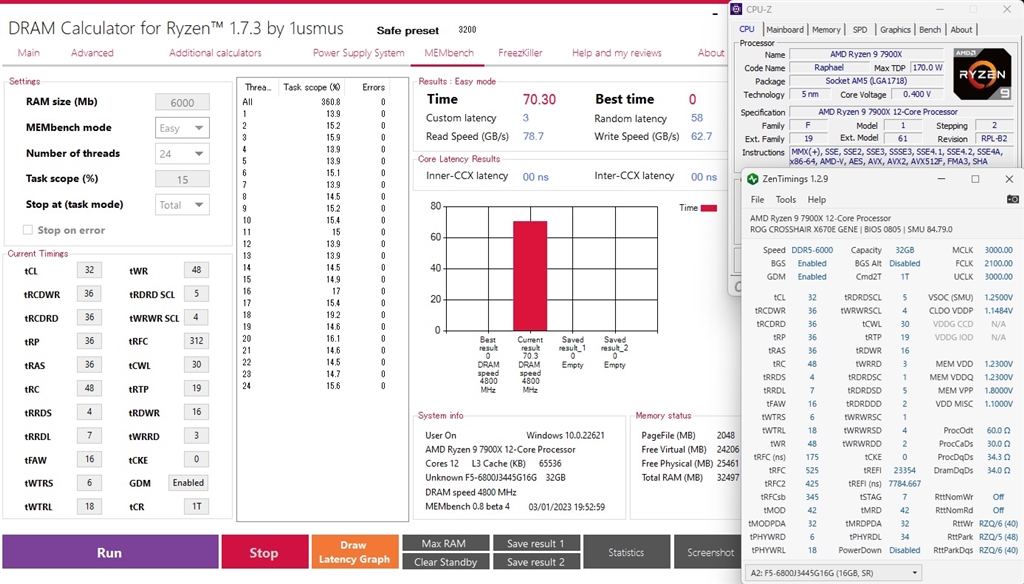Switch to CPU-Z SPD tab
The image size is (1024, 584).
tap(860, 29)
